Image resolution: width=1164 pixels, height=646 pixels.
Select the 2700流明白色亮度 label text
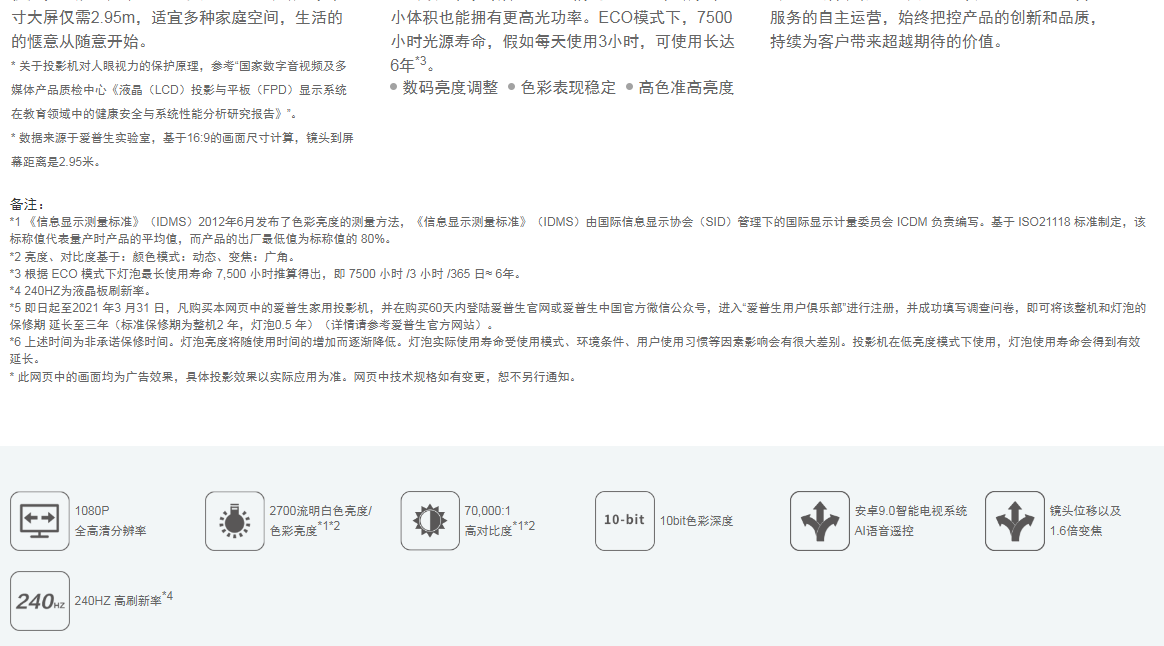(x=320, y=511)
